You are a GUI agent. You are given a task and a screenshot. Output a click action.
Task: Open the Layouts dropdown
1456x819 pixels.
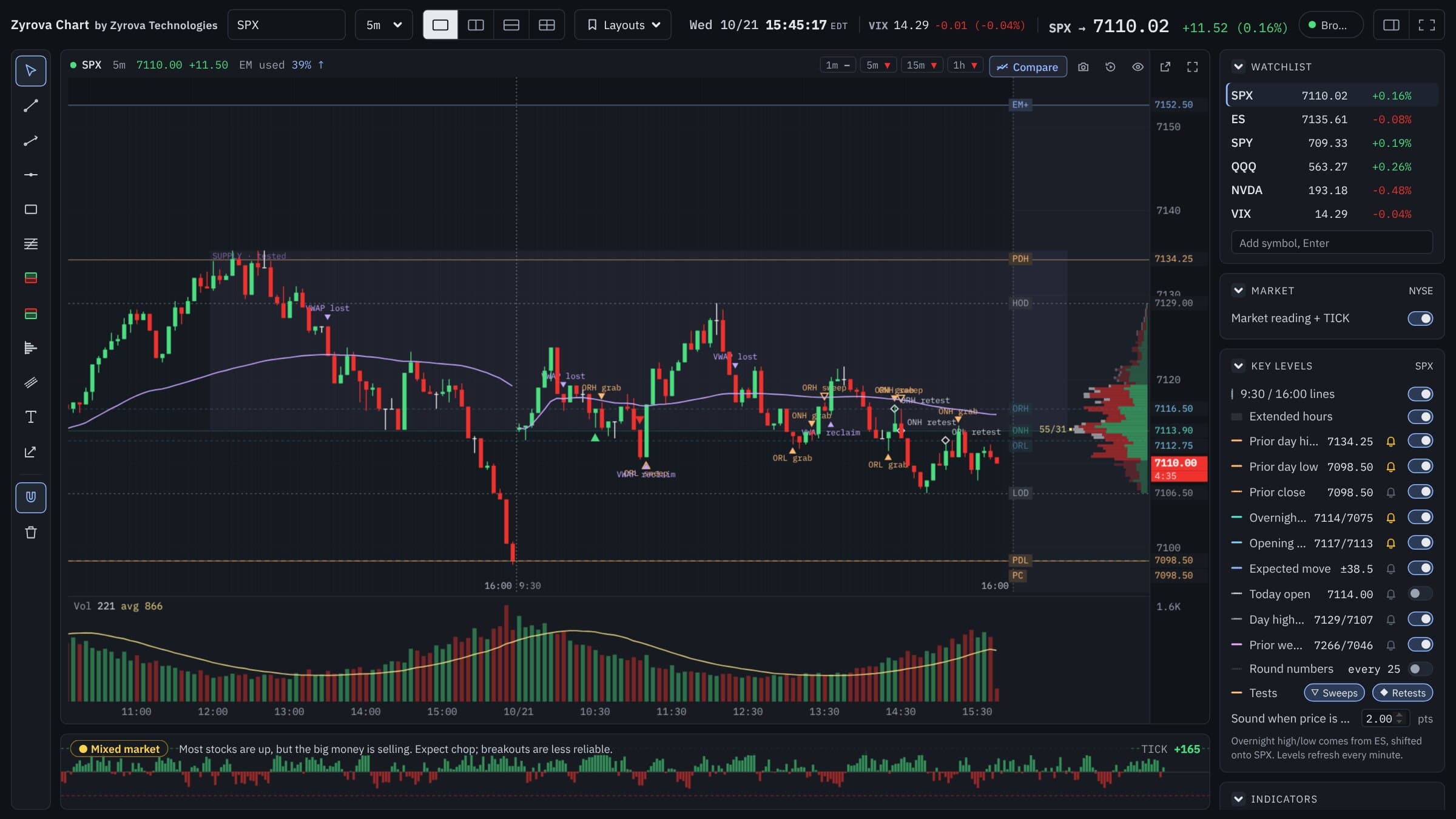[622, 25]
